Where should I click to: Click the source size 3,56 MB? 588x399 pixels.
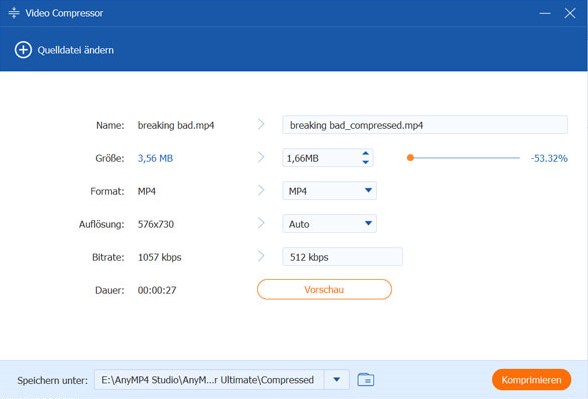pos(155,158)
